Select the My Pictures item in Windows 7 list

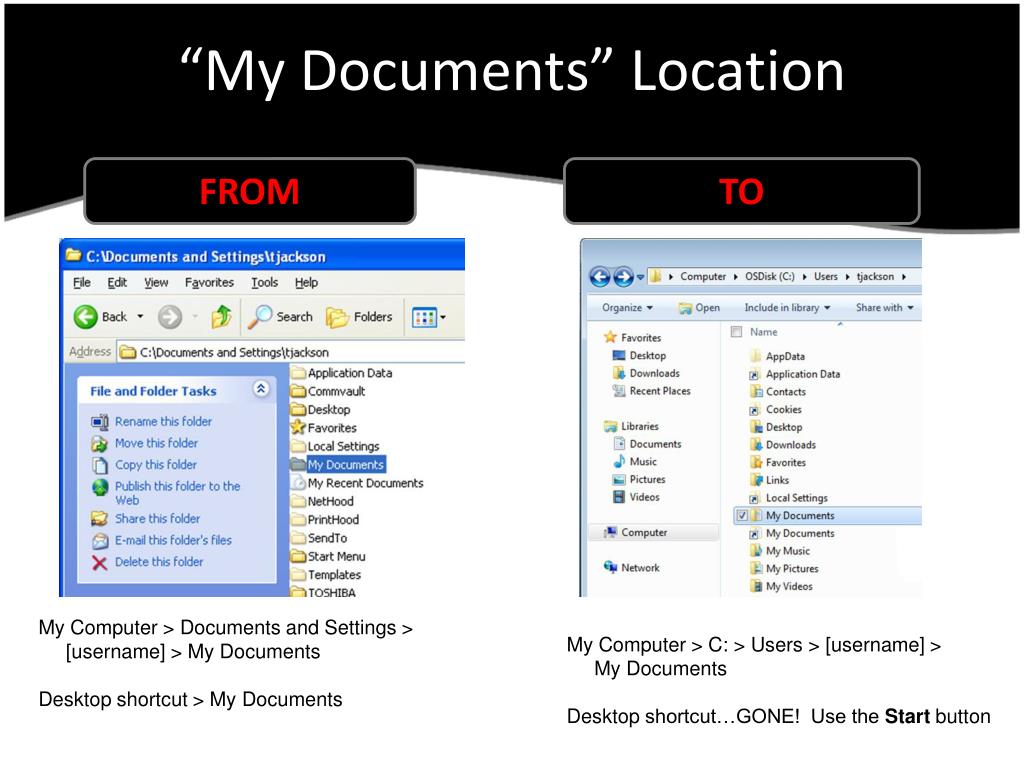[x=784, y=568]
